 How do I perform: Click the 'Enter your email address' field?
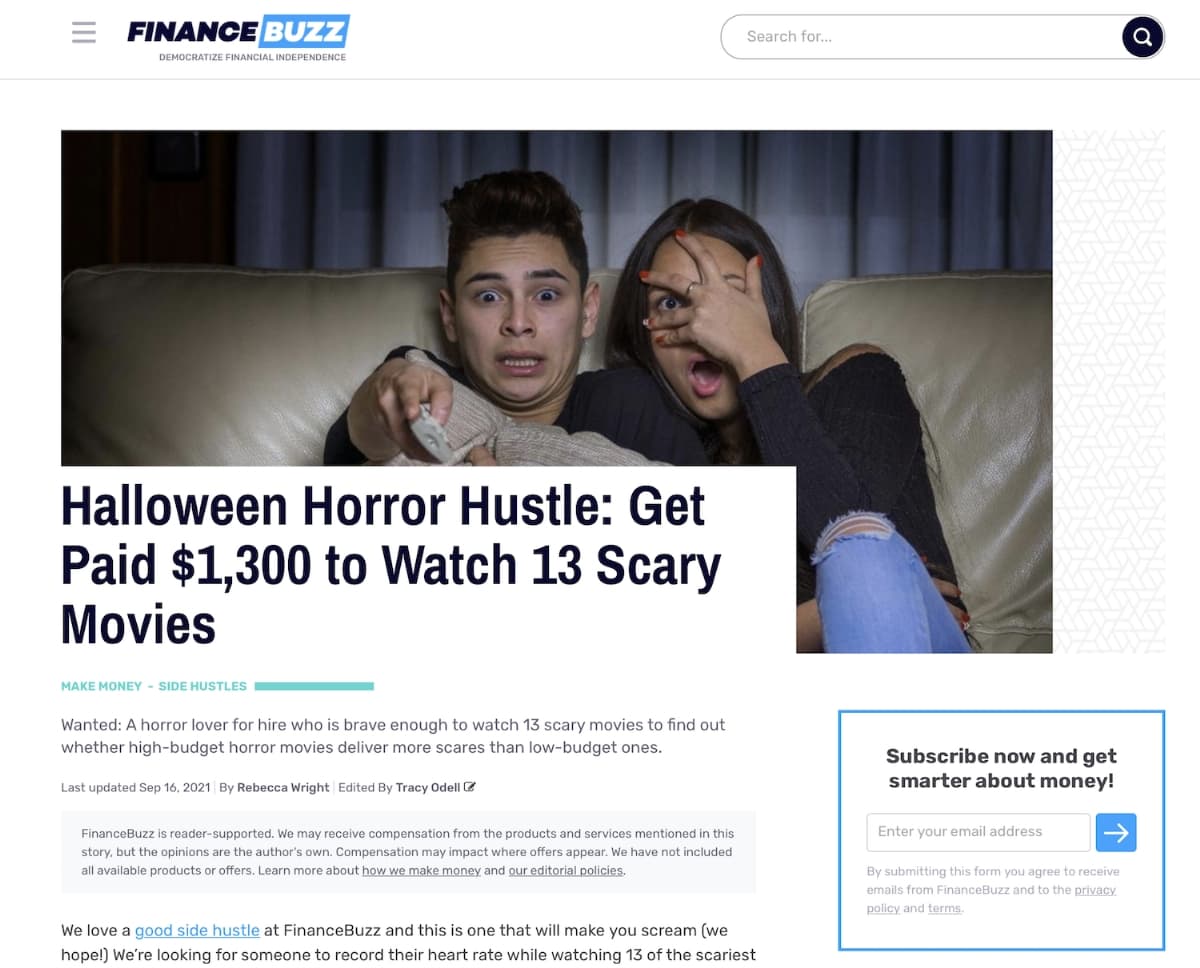(978, 832)
